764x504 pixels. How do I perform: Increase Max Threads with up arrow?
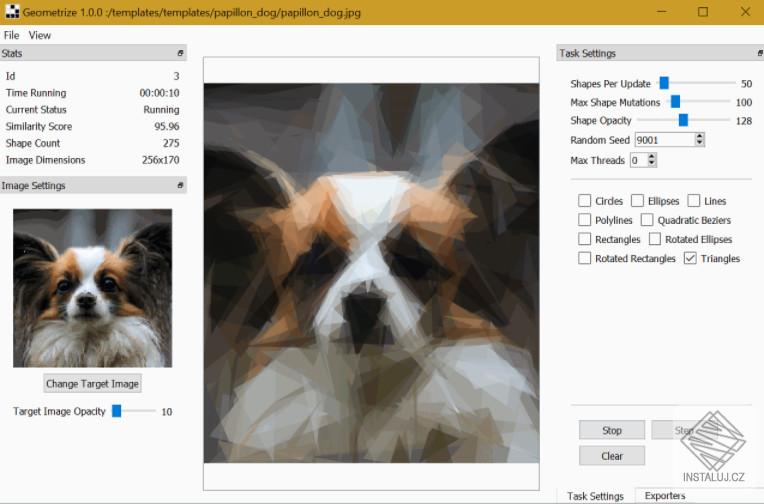(652, 156)
